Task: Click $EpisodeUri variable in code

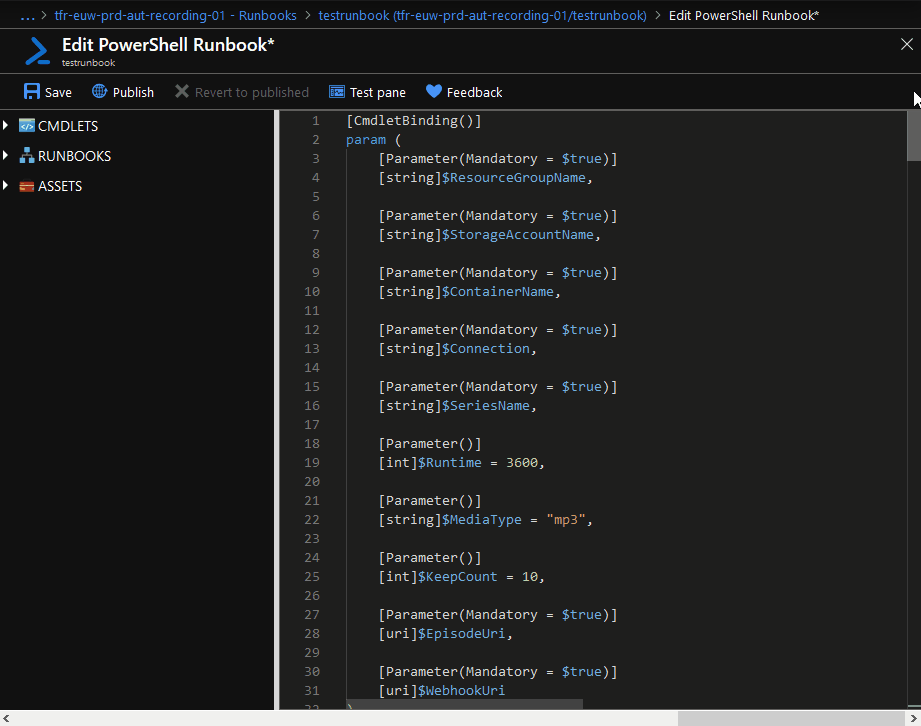Action: point(462,634)
